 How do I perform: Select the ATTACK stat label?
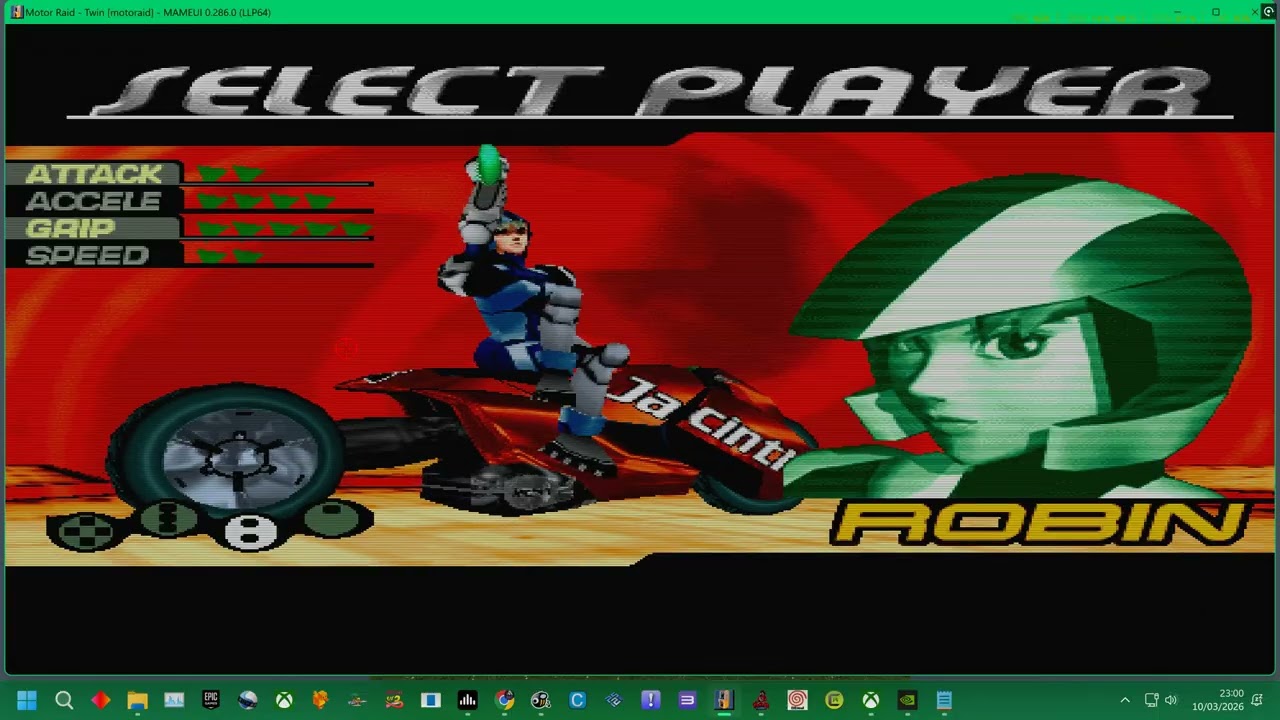click(93, 174)
